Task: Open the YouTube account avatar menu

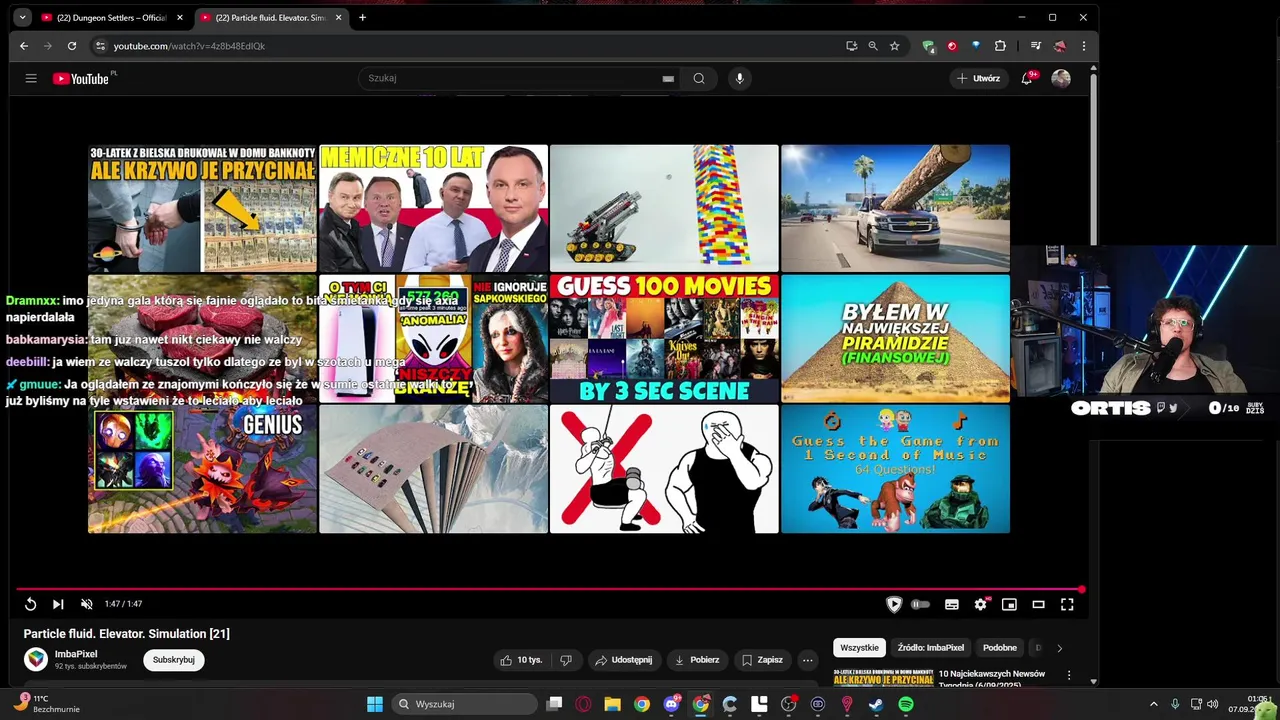Action: [x=1061, y=78]
